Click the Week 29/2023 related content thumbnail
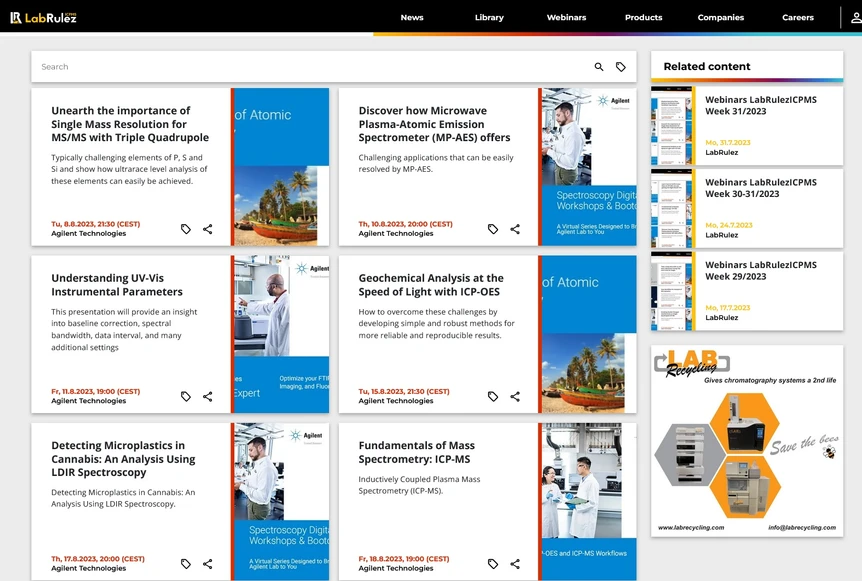This screenshot has height=581, width=862. point(672,291)
